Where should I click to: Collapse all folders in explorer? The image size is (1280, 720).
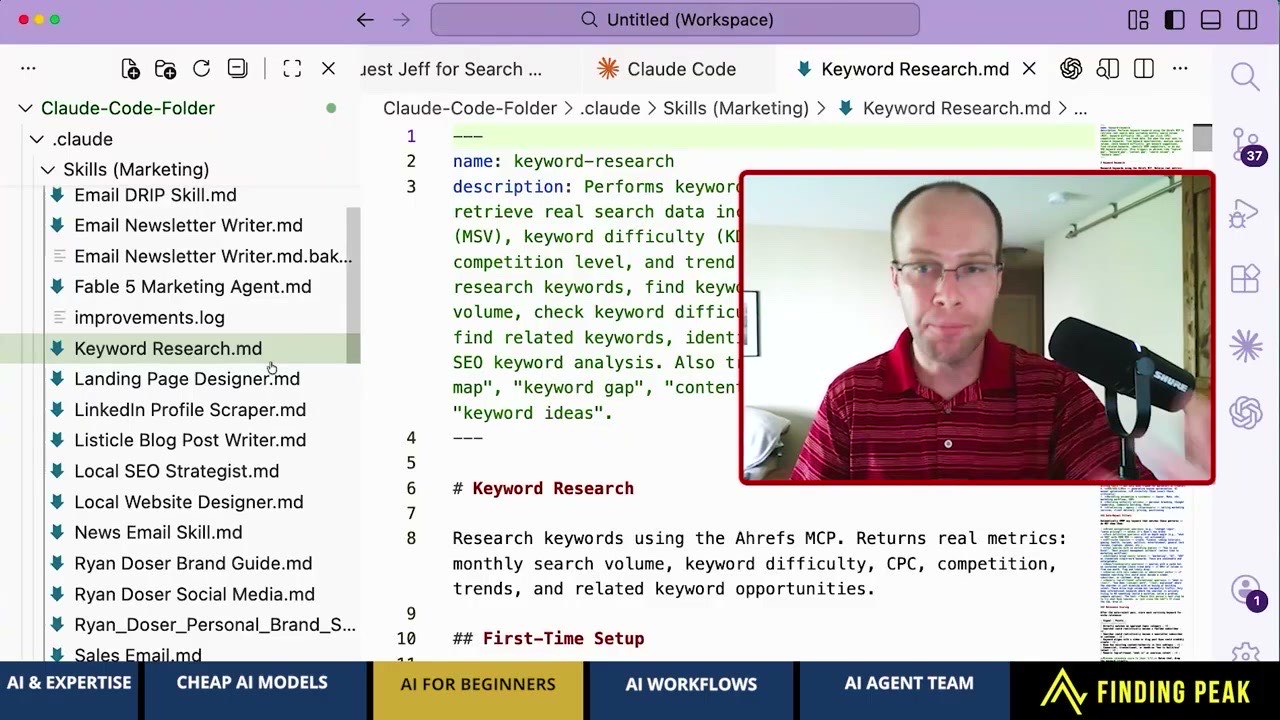tap(237, 68)
